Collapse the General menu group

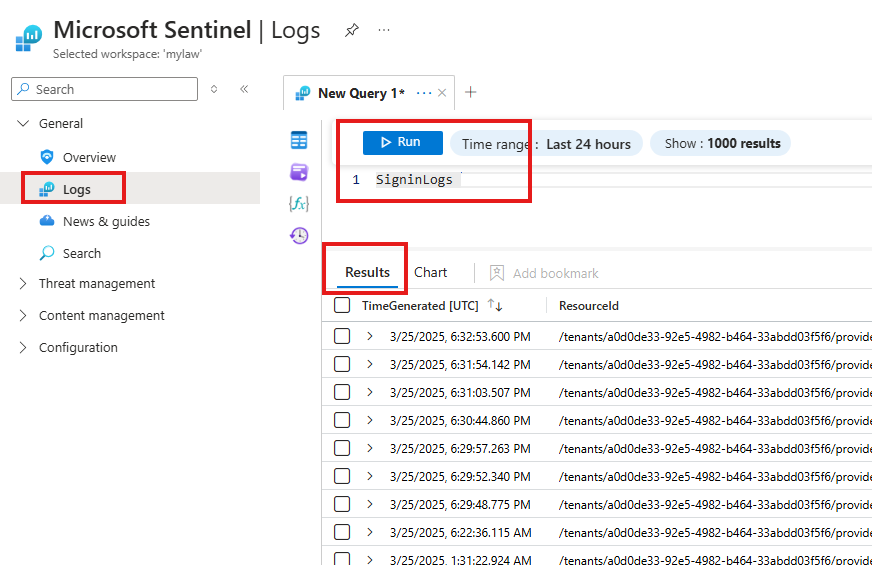tap(23, 123)
